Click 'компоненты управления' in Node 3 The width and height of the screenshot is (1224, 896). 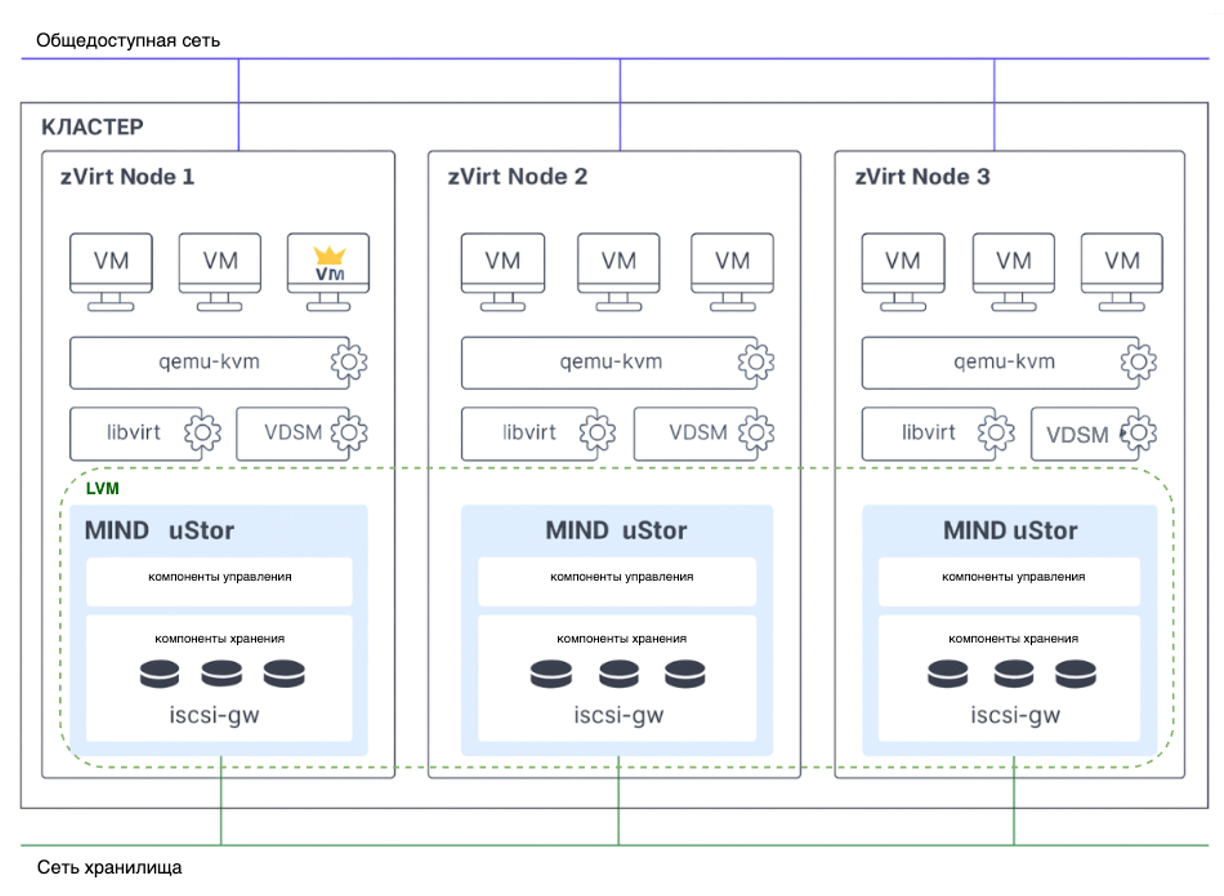[1013, 577]
